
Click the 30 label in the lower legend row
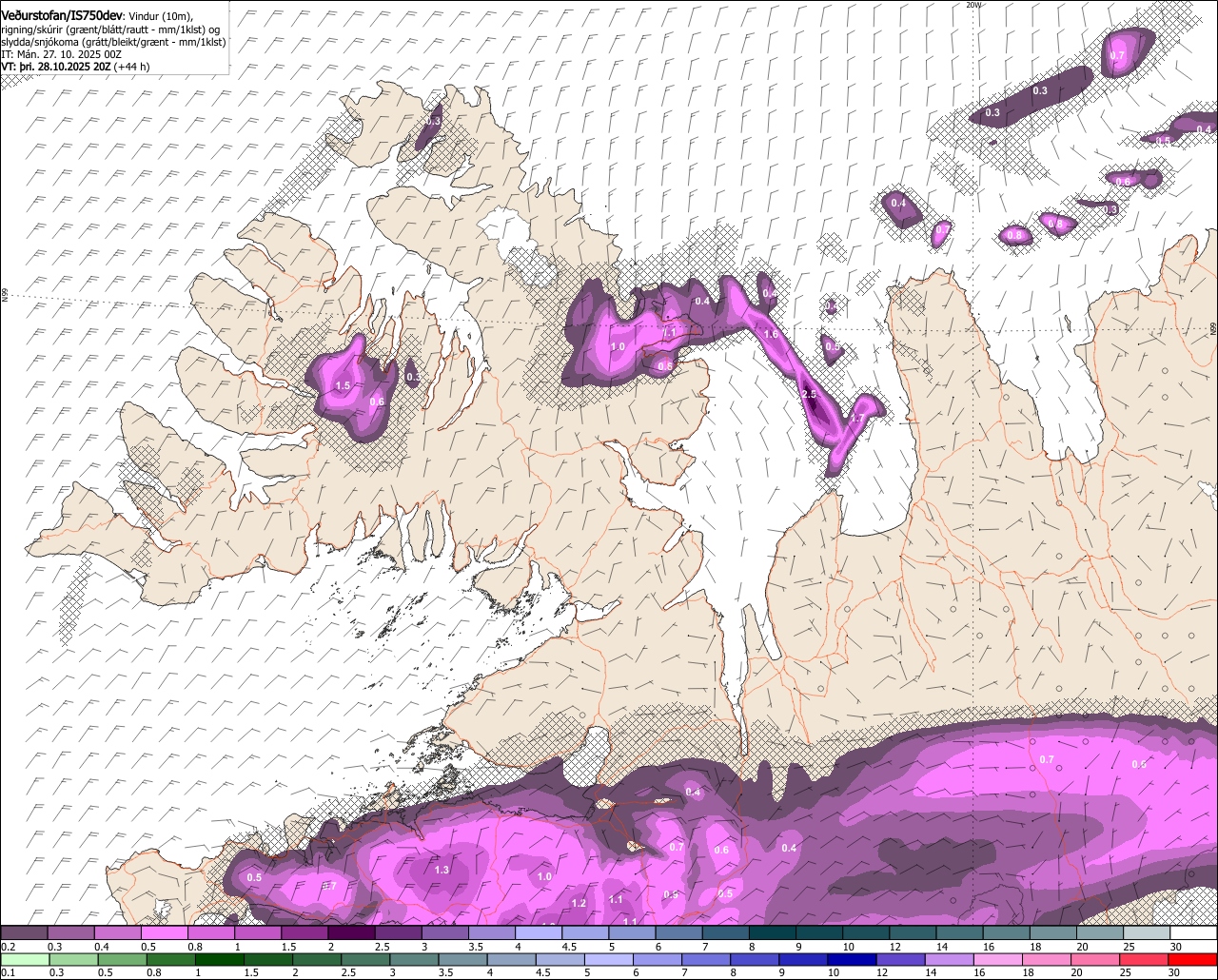(1176, 973)
